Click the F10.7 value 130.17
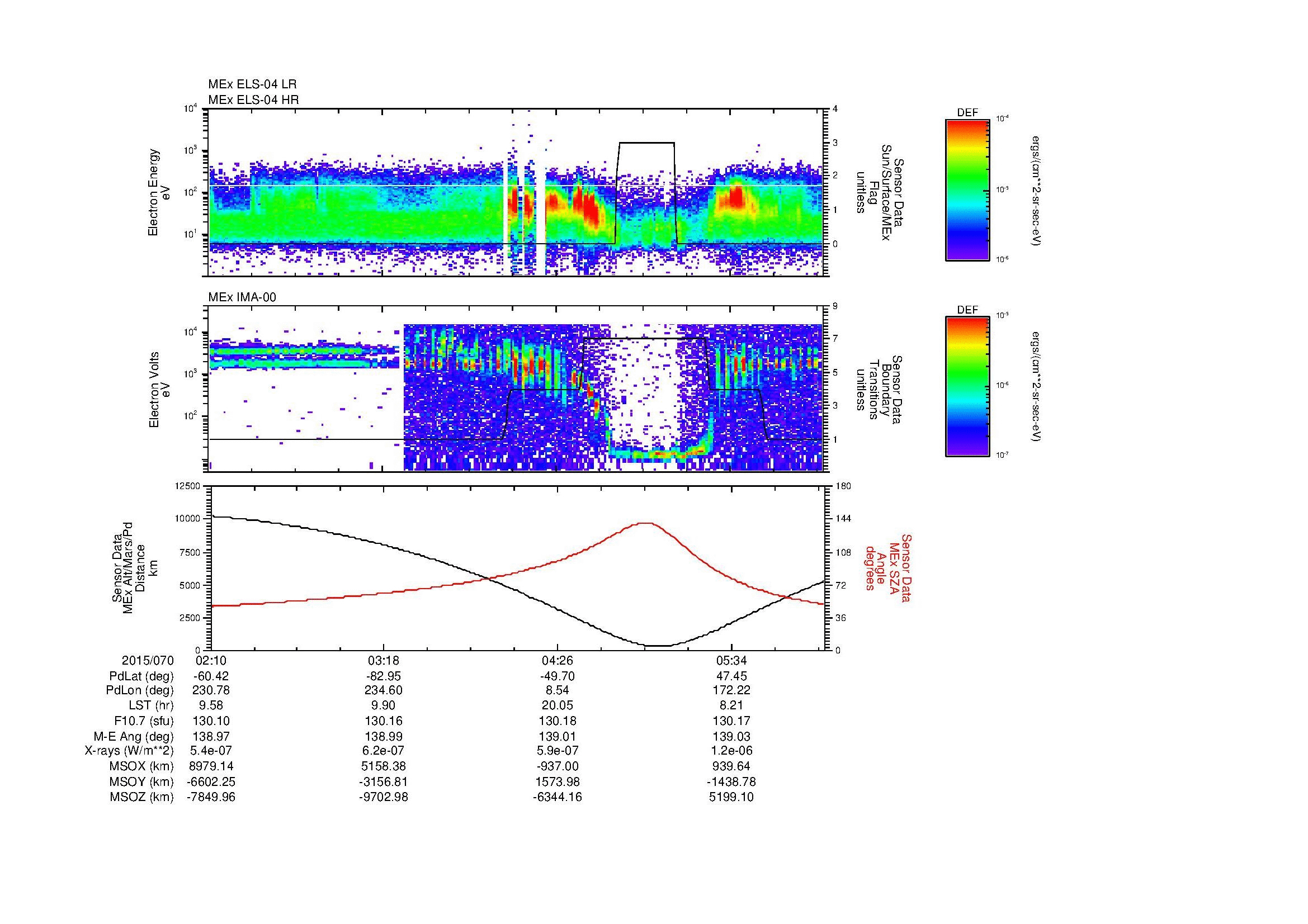The image size is (1308, 924). click(x=731, y=721)
